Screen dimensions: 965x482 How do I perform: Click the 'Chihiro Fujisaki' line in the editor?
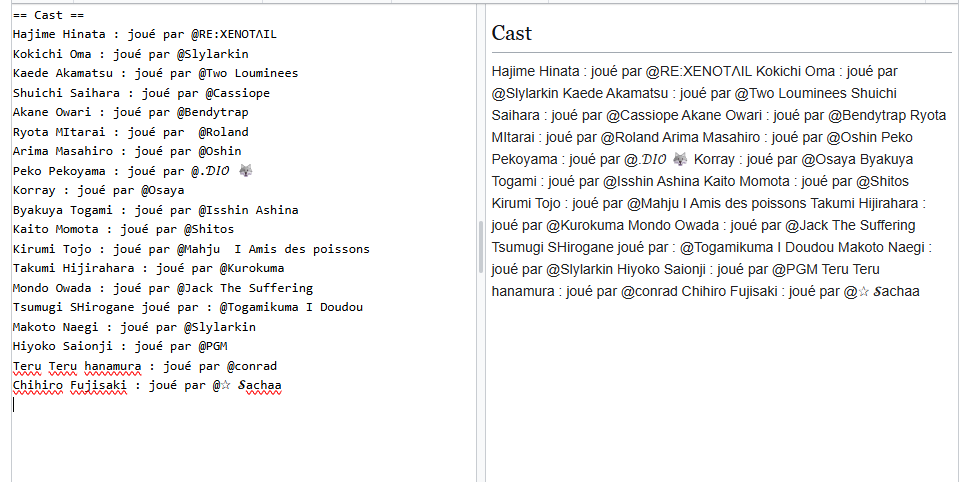tap(147, 387)
